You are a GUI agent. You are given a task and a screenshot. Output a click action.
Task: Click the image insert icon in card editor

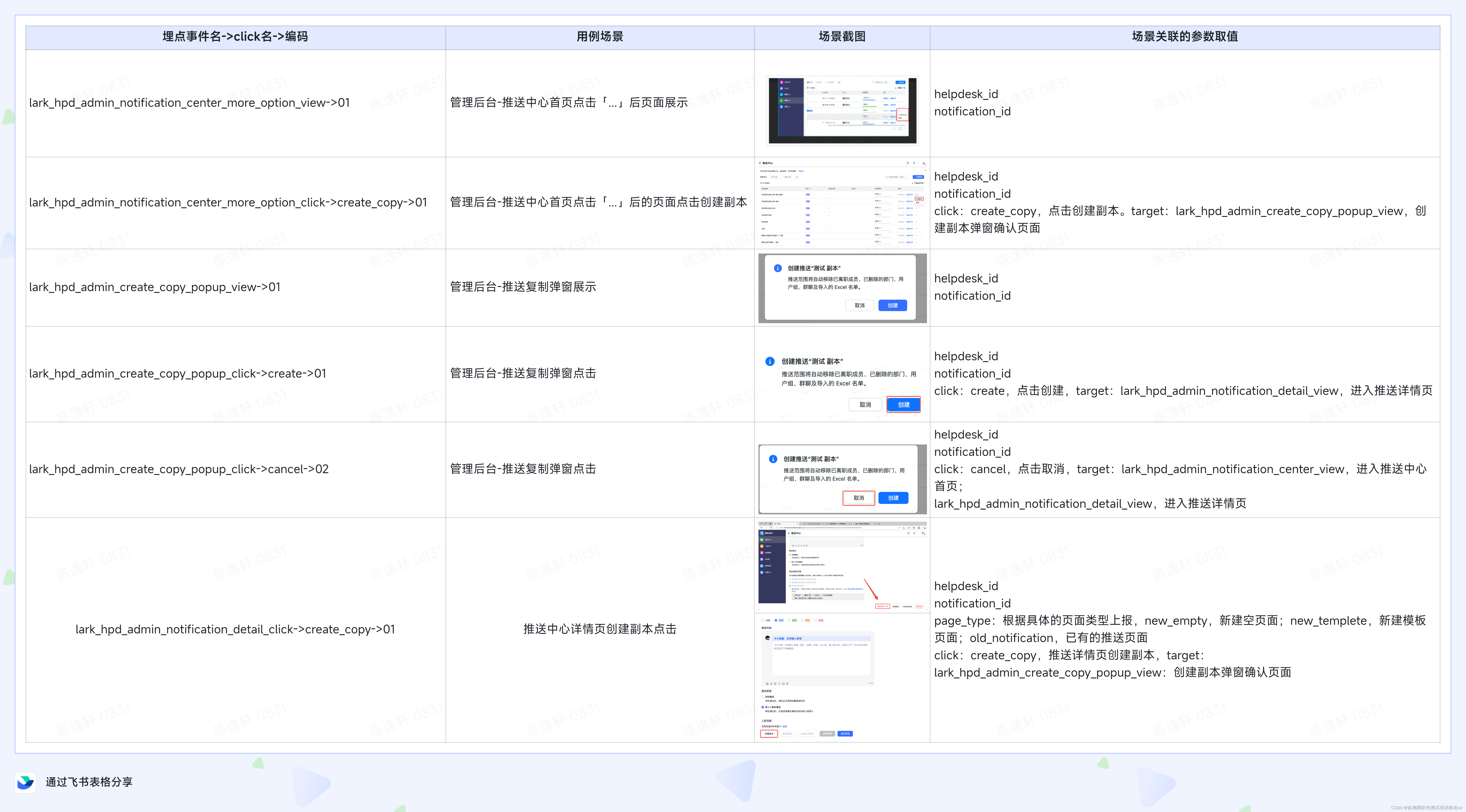[x=767, y=684]
